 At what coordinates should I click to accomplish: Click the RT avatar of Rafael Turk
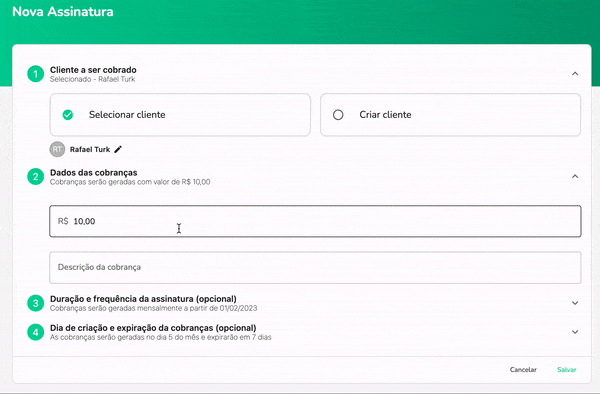[57, 149]
